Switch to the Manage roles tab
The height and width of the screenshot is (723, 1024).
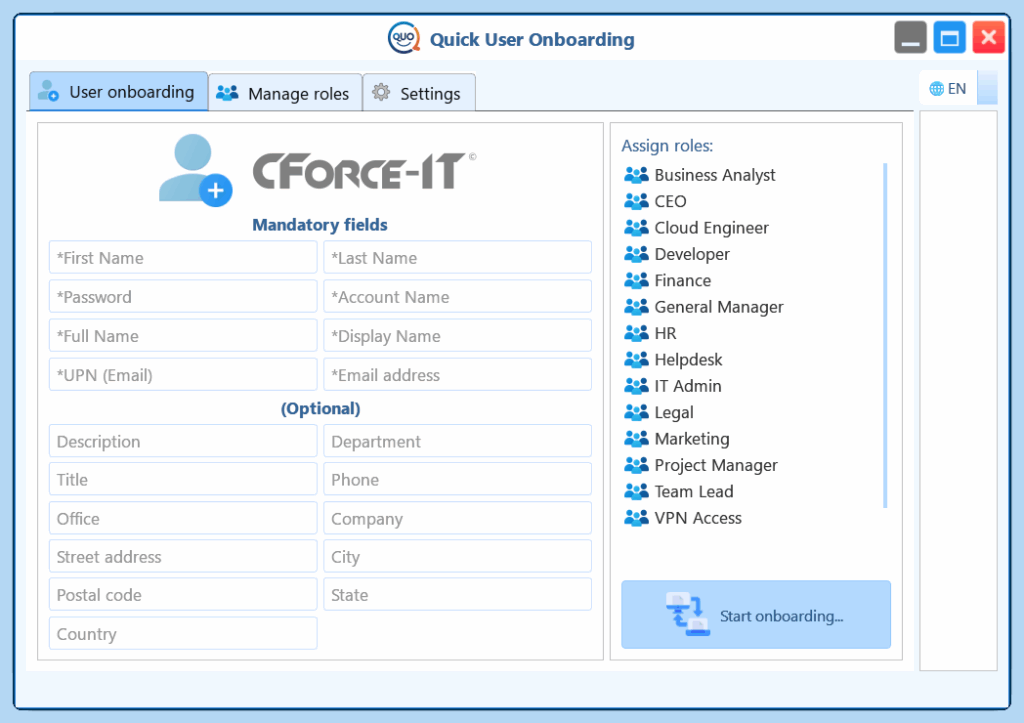pyautogui.click(x=284, y=94)
